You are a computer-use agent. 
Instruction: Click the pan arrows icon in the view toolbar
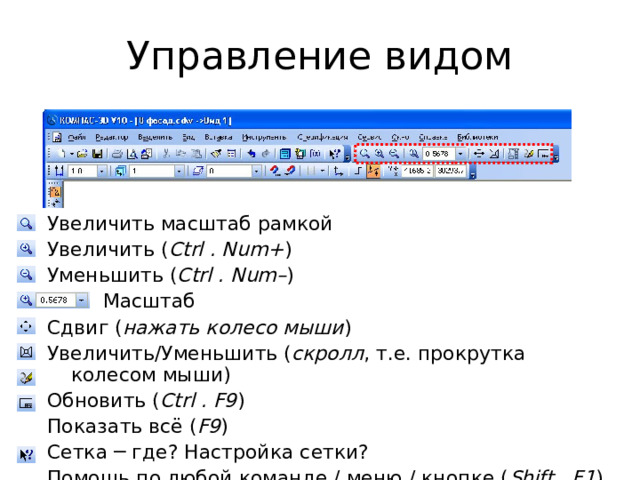(x=478, y=154)
